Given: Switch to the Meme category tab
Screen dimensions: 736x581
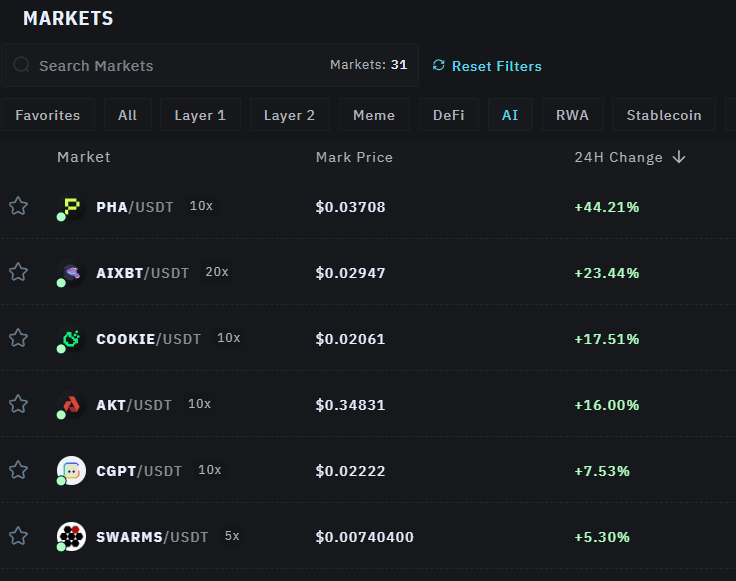Looking at the screenshot, I should pos(374,115).
